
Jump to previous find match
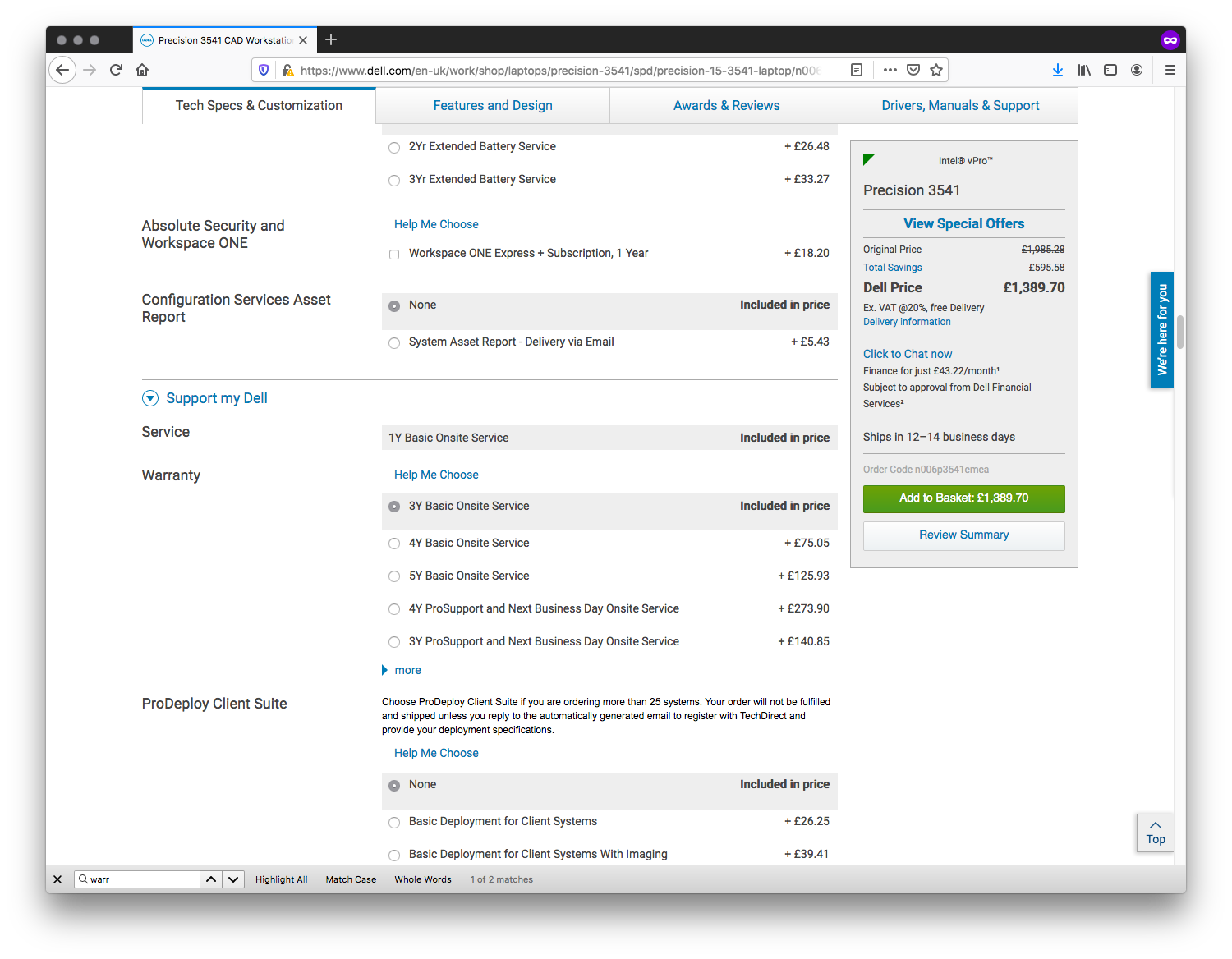[x=211, y=879]
